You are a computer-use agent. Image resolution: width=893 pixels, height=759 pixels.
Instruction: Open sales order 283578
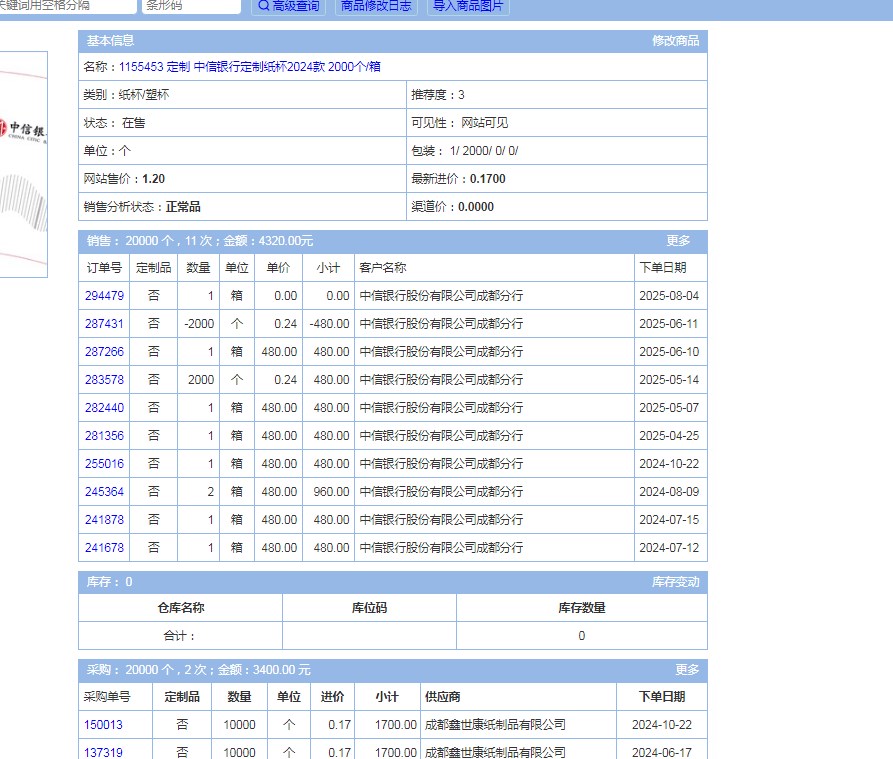click(104, 379)
